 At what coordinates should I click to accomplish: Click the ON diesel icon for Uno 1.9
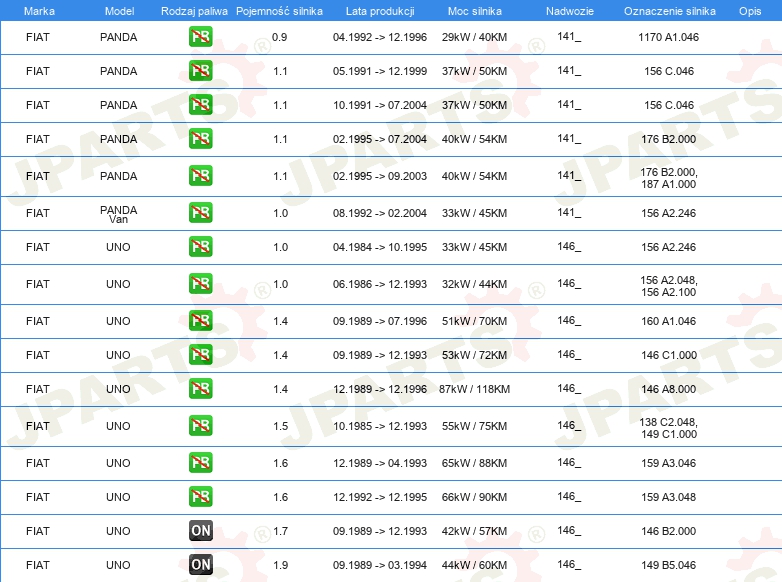click(x=200, y=565)
